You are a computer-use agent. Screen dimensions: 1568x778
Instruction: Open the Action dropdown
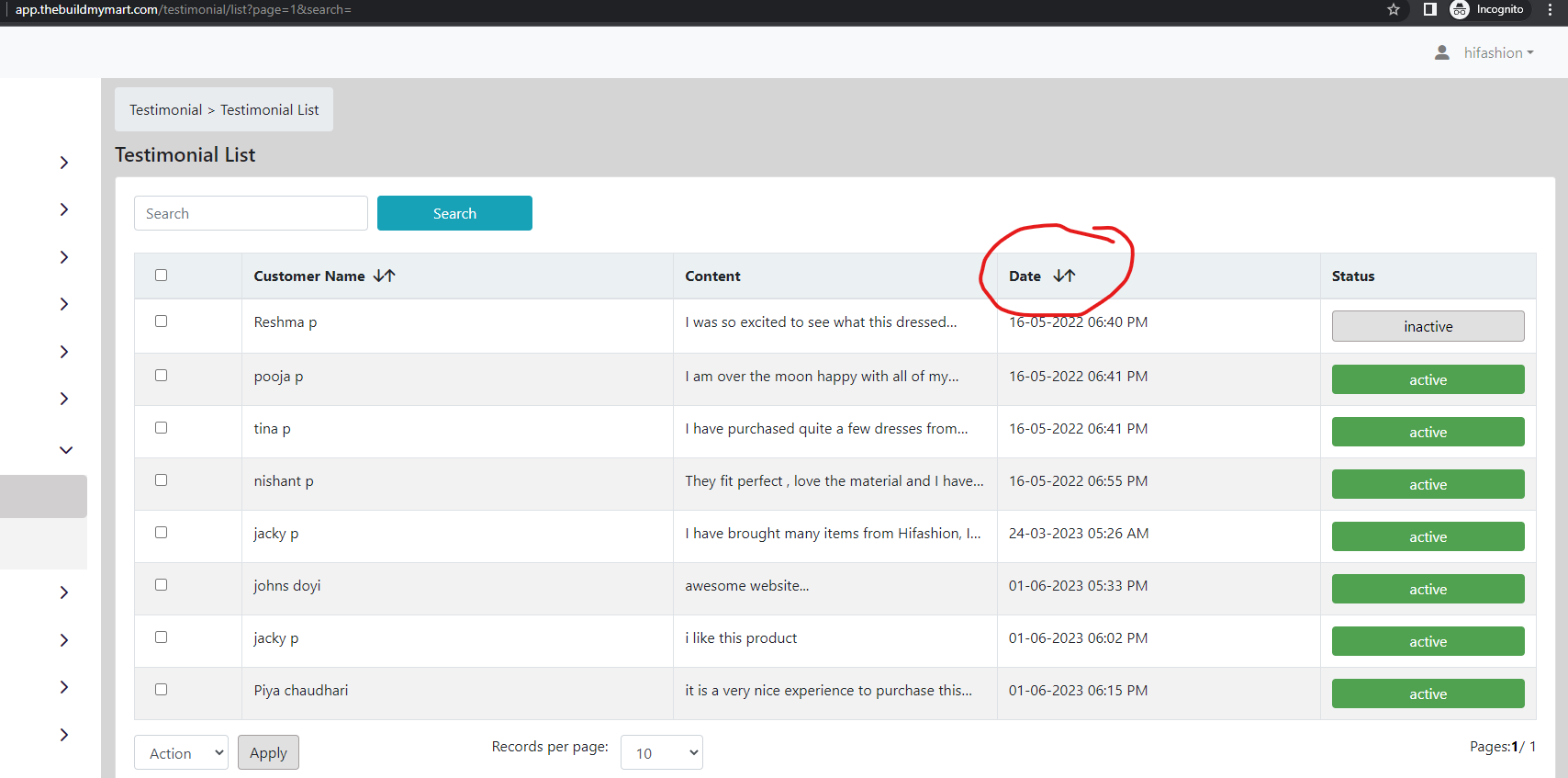click(181, 753)
